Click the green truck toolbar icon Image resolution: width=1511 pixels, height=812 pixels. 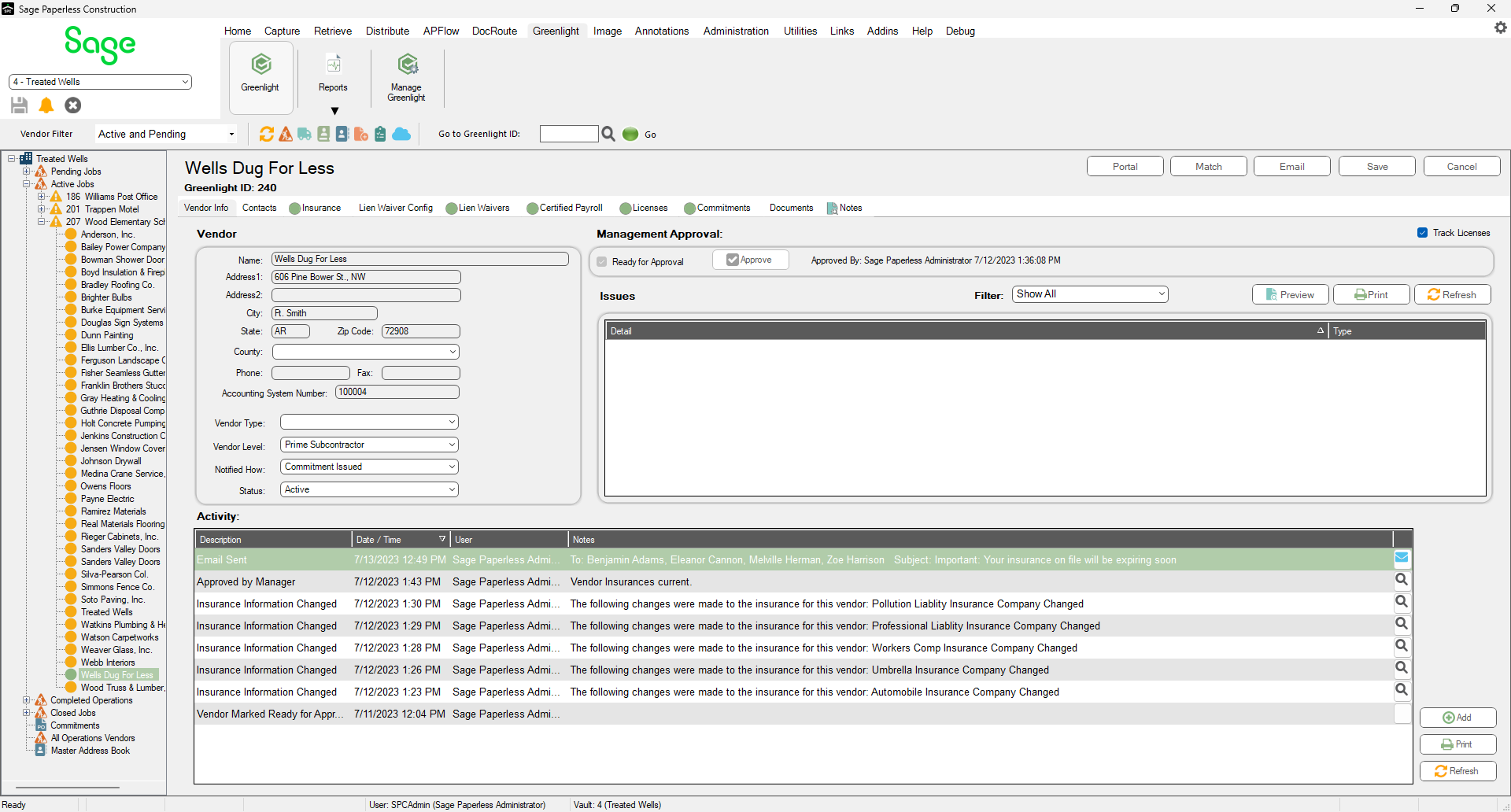pos(305,134)
